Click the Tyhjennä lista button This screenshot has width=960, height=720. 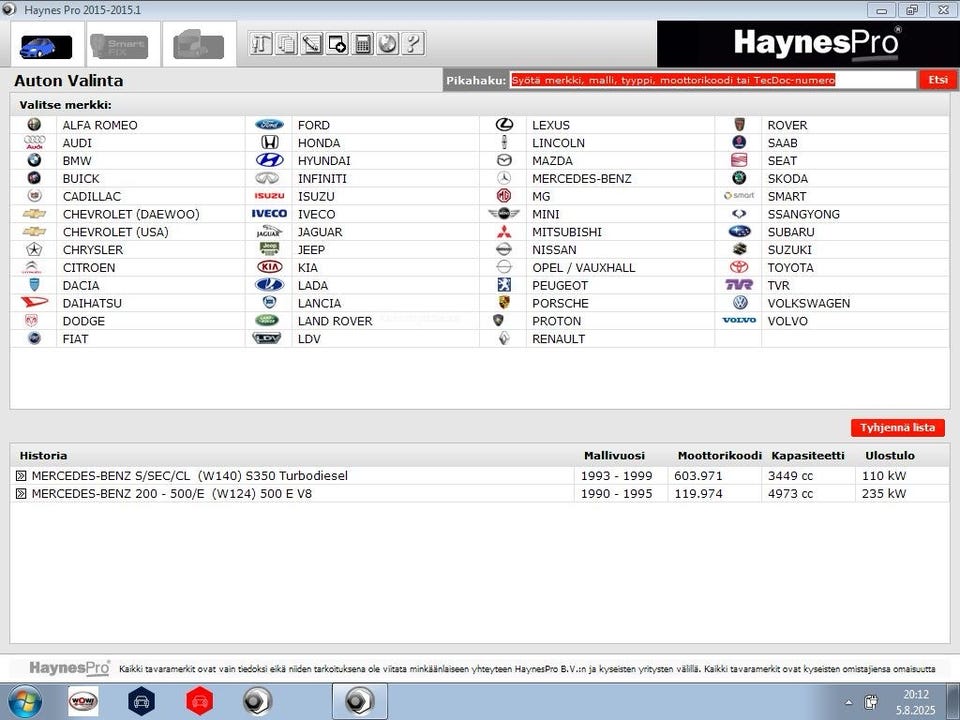point(898,427)
